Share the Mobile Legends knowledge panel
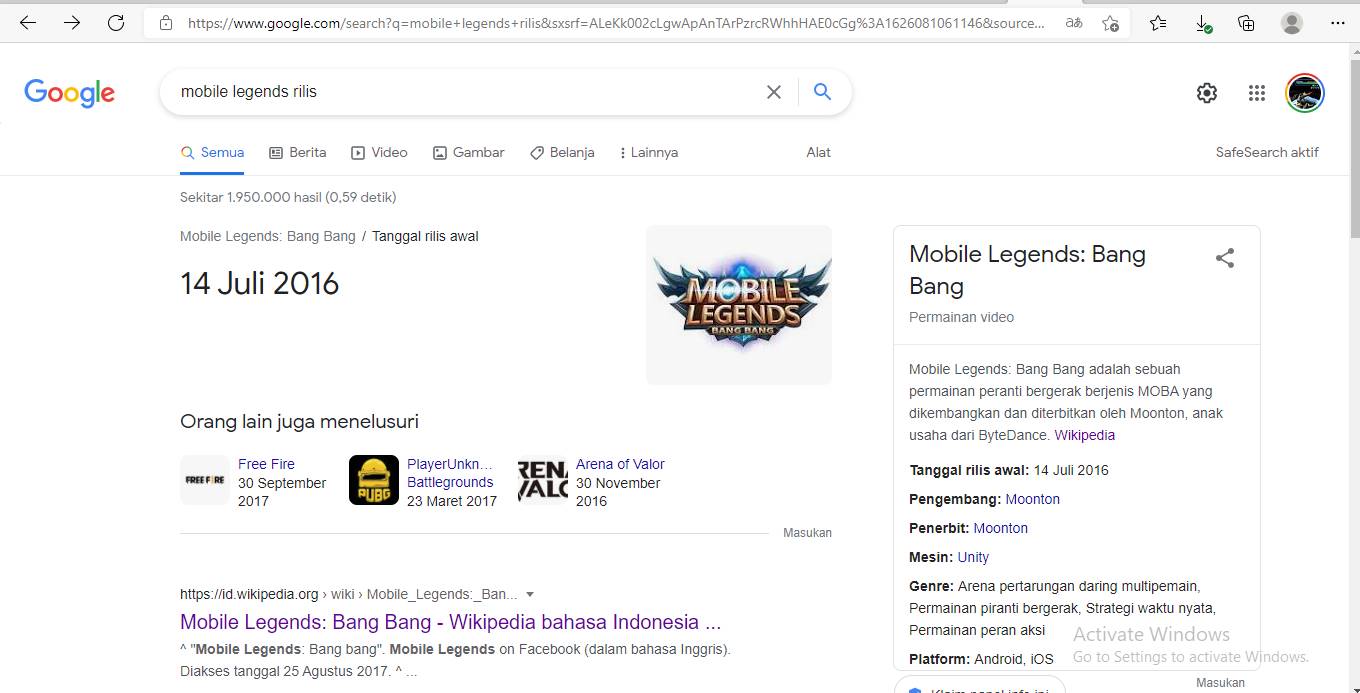 click(1225, 258)
